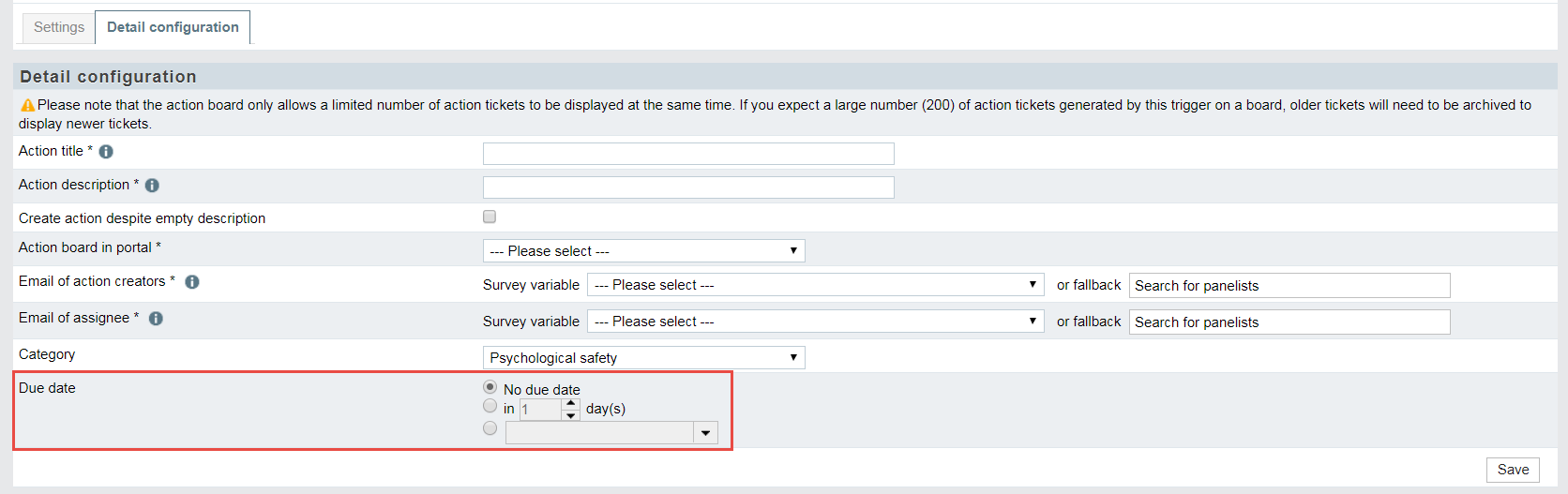This screenshot has height=494, width=1568.
Task: Click fallback panelist search for action creators
Action: tap(1289, 286)
